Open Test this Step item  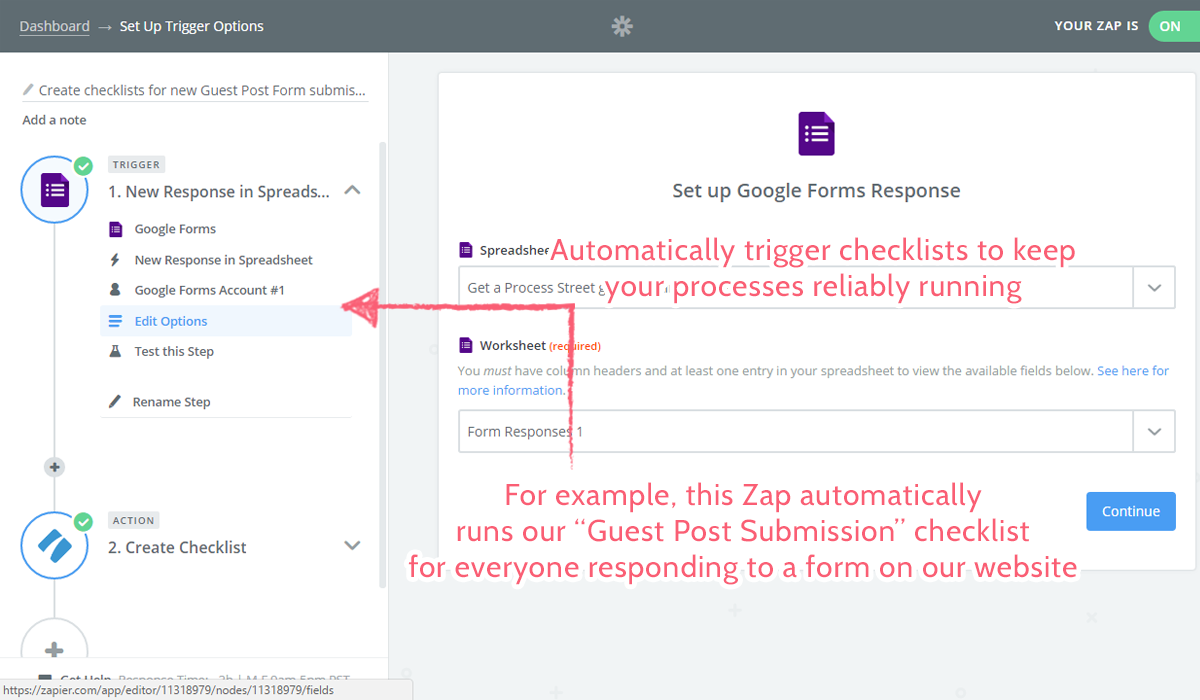pyautogui.click(x=174, y=351)
